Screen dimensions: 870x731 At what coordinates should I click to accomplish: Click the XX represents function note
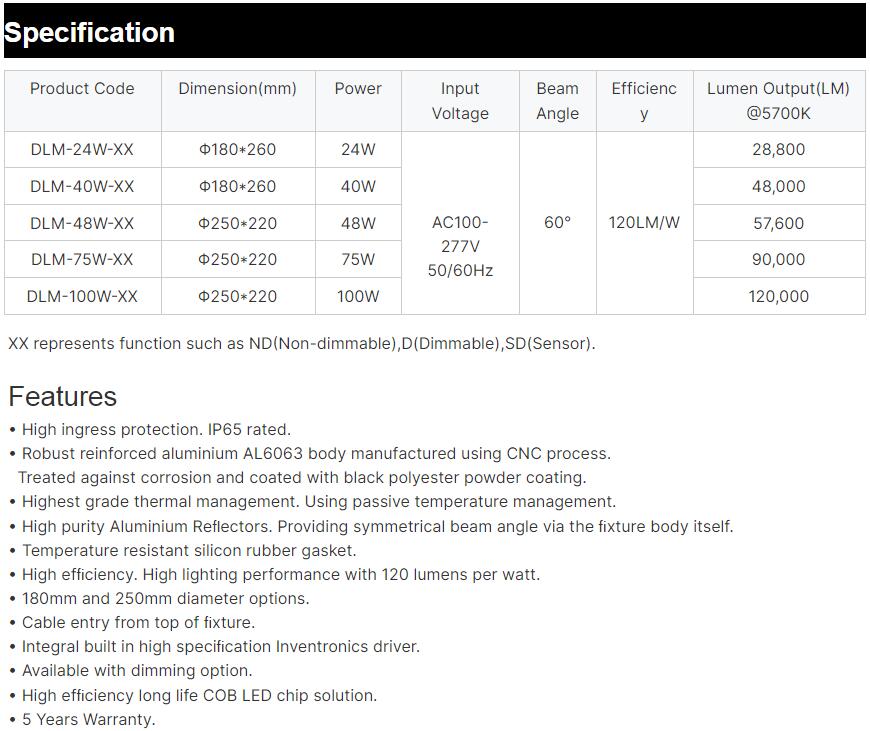[301, 344]
